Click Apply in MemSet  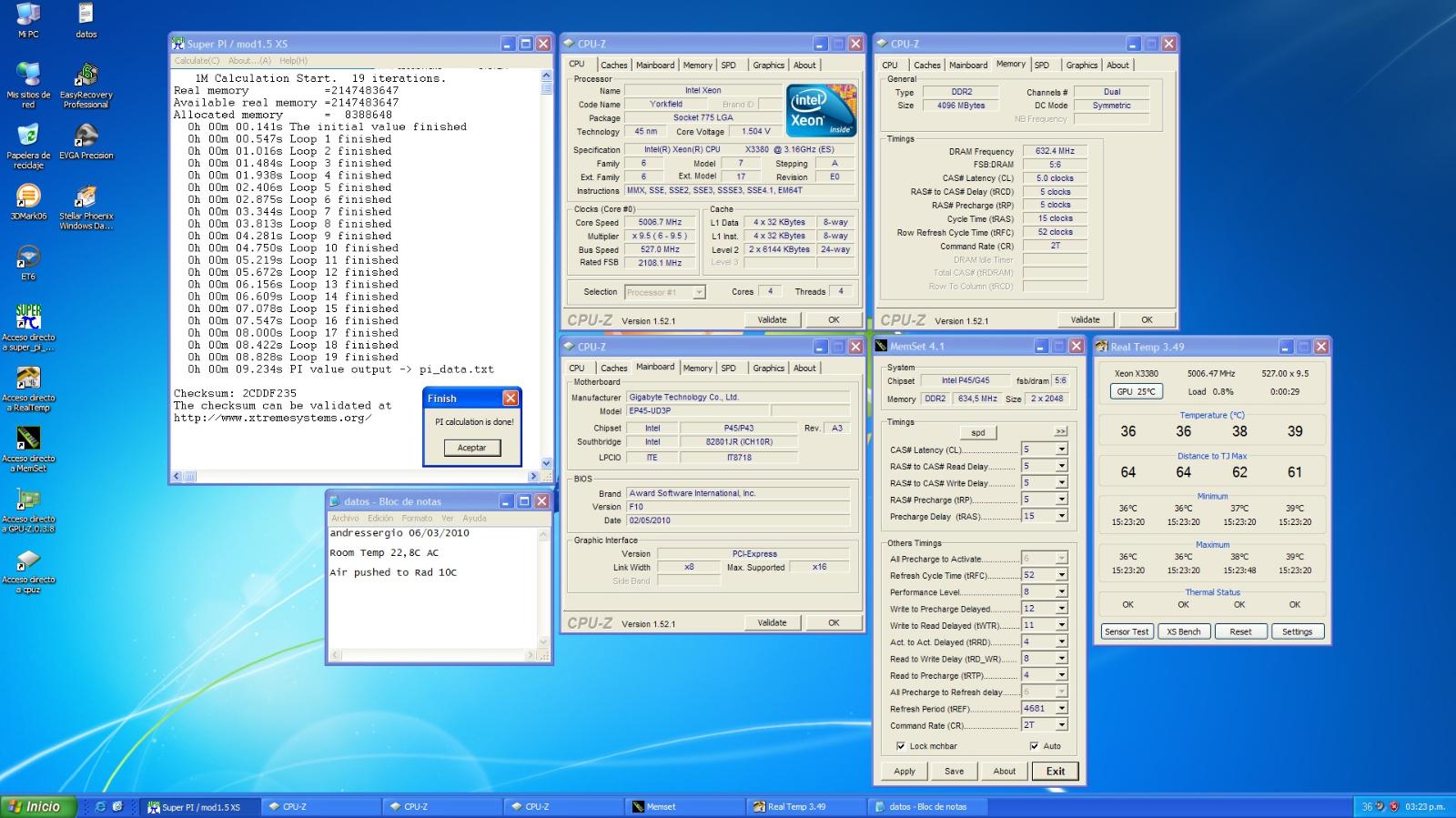[905, 771]
